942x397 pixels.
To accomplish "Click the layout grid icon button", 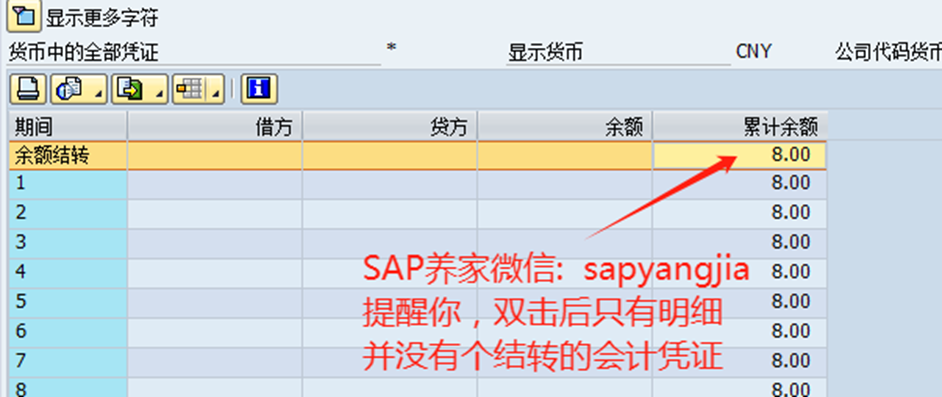I will pos(191,89).
